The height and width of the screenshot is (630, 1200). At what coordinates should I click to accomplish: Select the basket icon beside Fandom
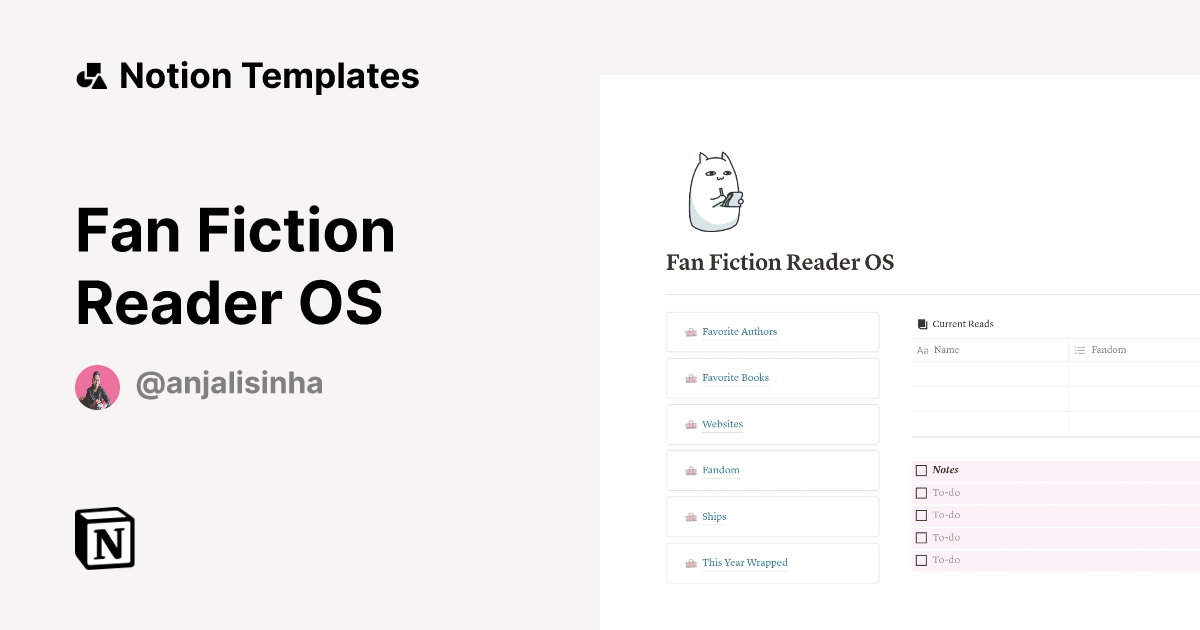(689, 470)
